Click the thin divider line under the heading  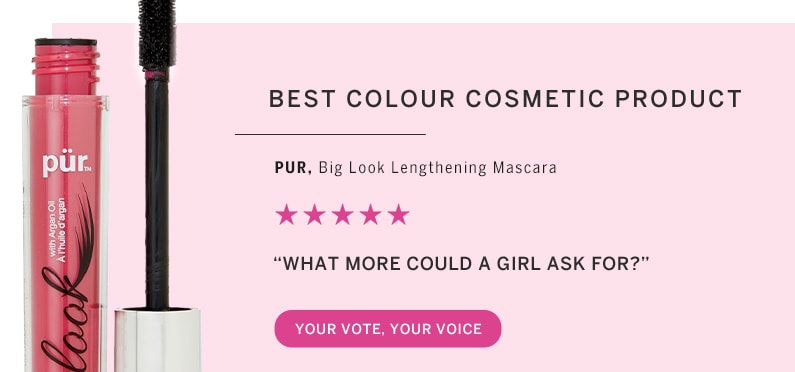tap(330, 134)
